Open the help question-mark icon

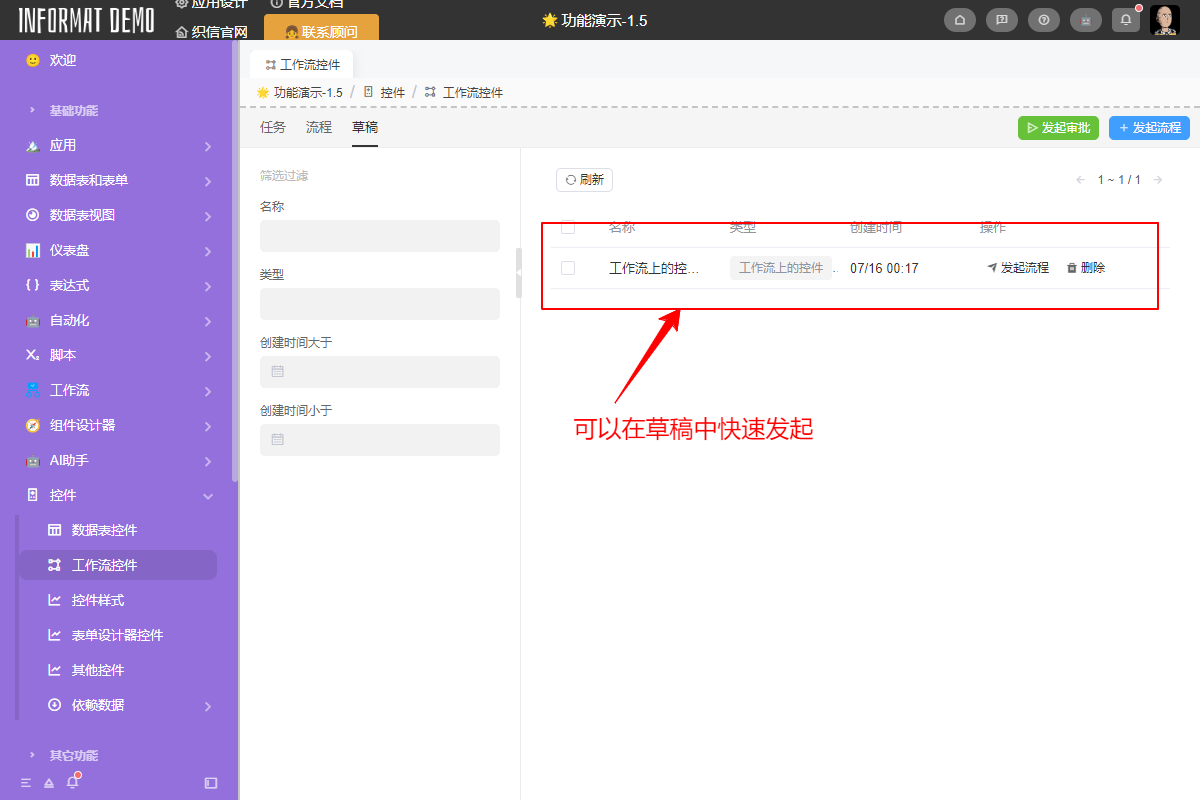coord(1043,19)
